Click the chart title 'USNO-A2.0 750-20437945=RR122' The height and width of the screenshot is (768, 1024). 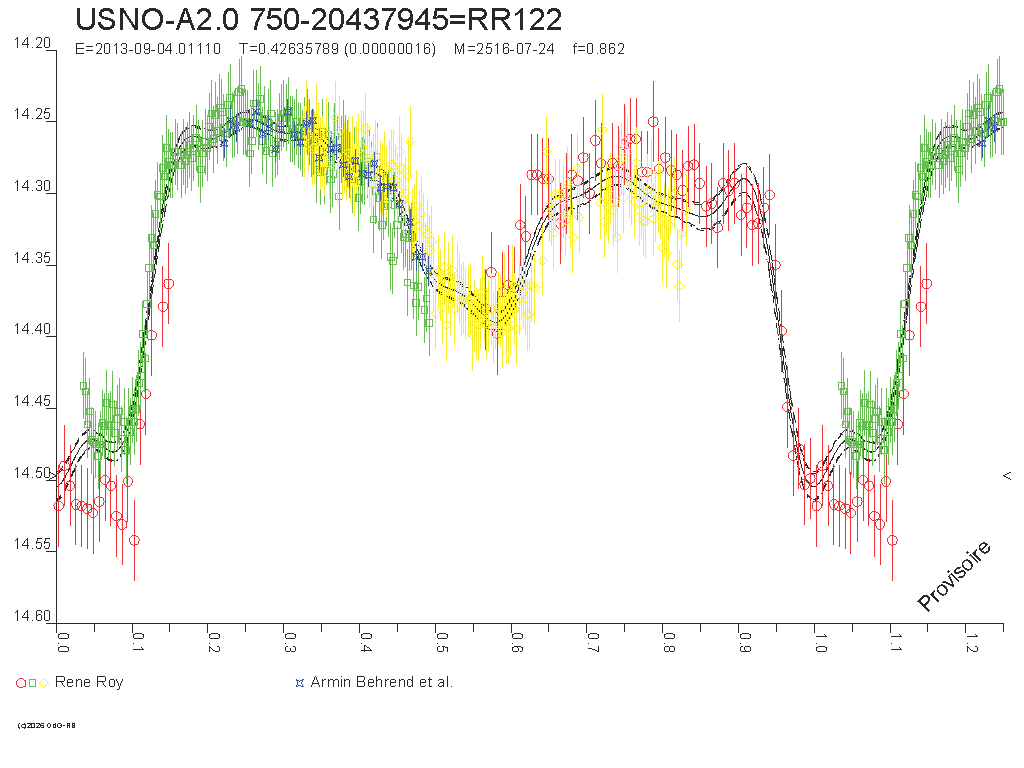click(319, 20)
